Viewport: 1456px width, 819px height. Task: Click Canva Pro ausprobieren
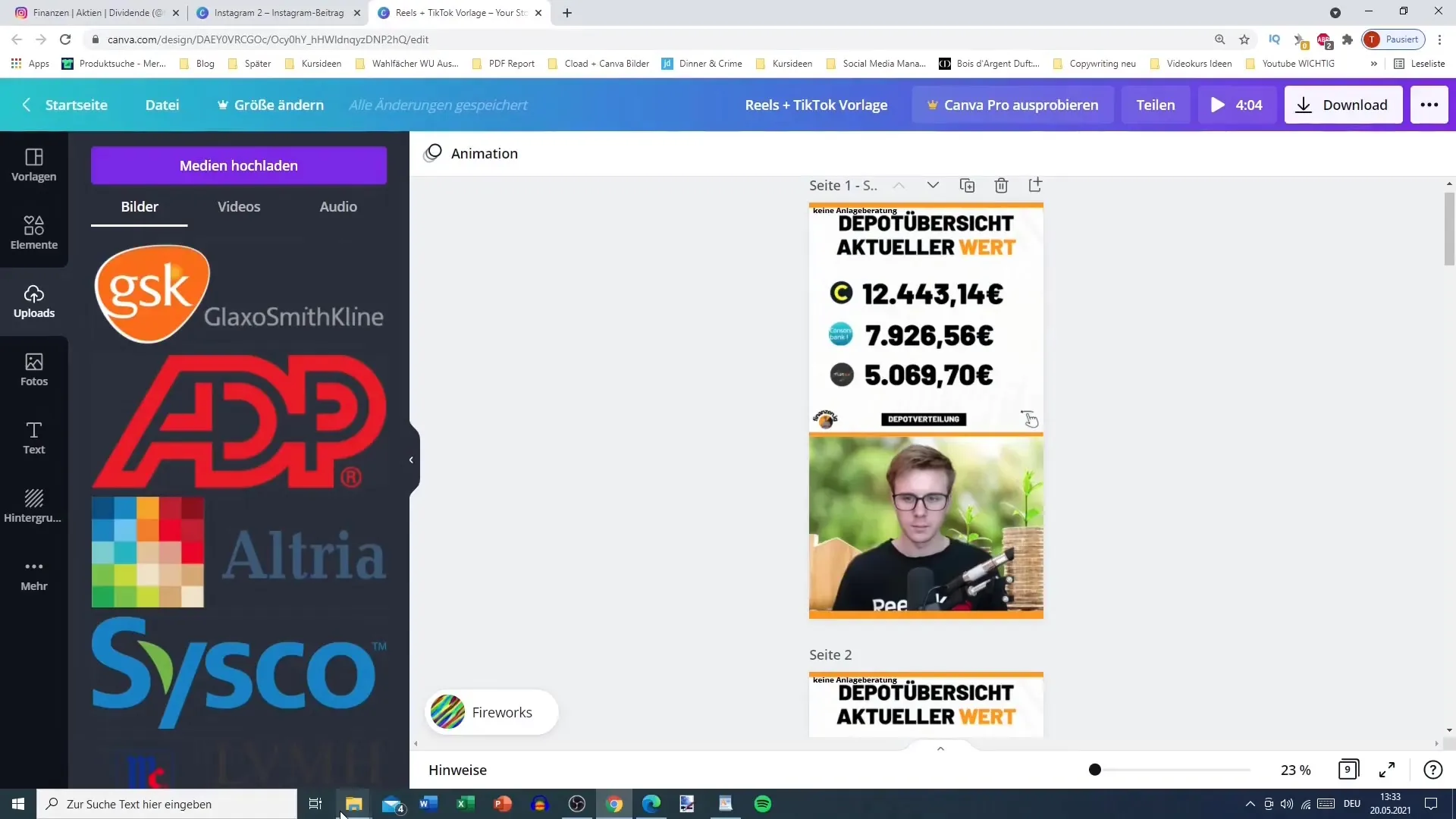pyautogui.click(x=1012, y=105)
